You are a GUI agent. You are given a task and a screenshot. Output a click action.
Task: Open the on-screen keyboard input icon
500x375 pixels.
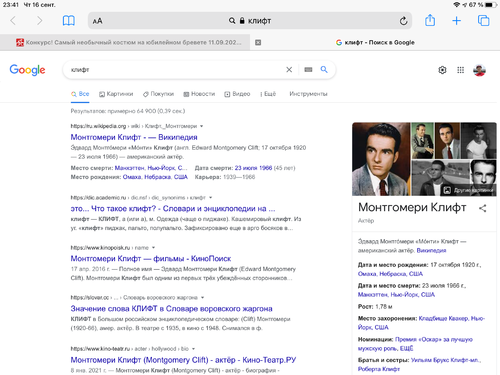(x=308, y=69)
